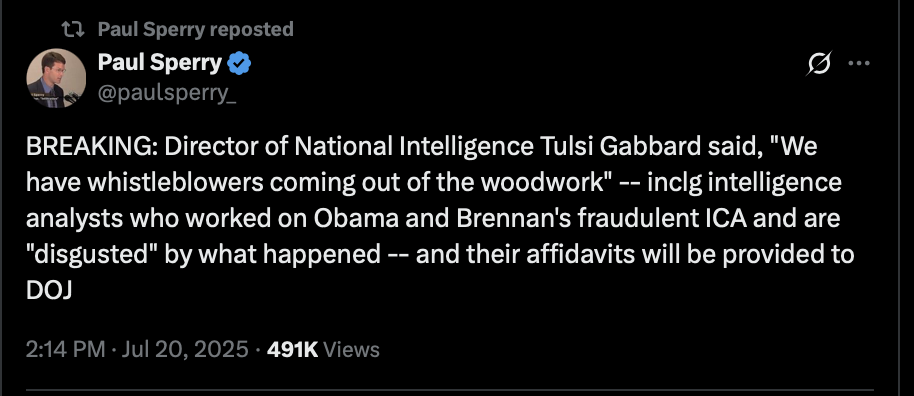Open Paul Sperry's profile picture

[x=57, y=78]
